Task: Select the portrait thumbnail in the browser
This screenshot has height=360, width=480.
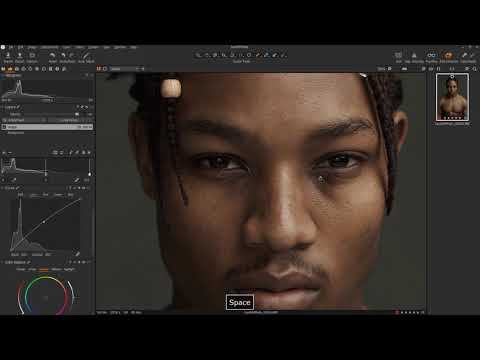Action: click(452, 97)
